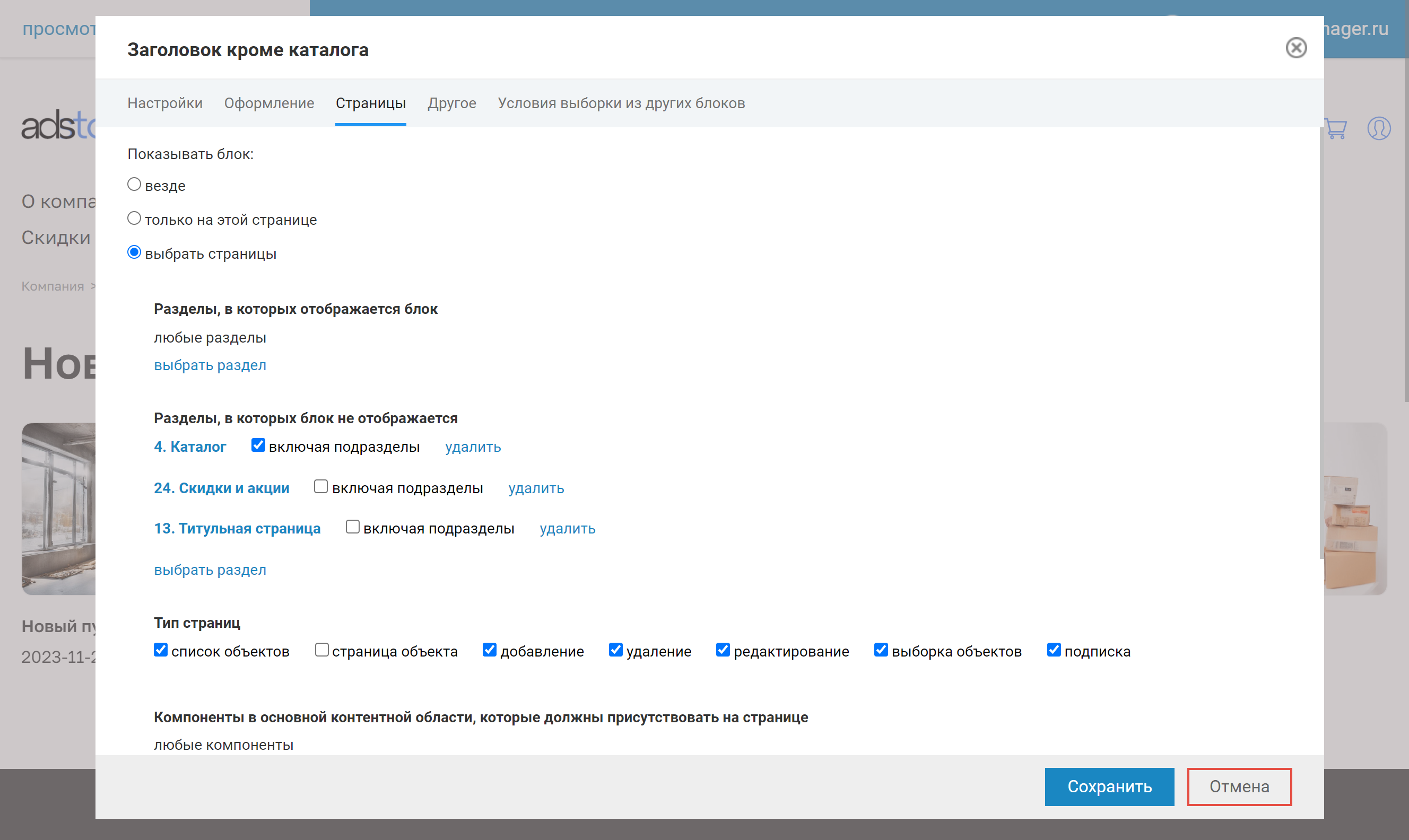Enable 'включая подразделы' for Скидки и акции
The image size is (1409, 840).
tap(321, 486)
